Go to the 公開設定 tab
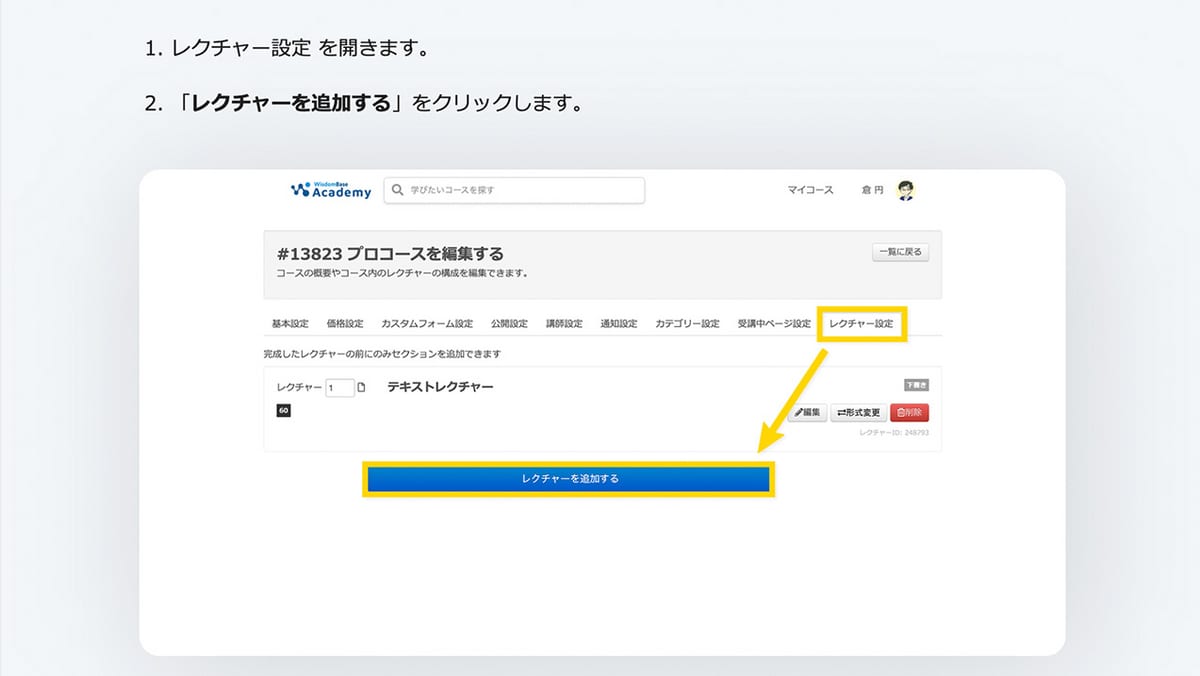The width and height of the screenshot is (1200, 676). click(509, 324)
